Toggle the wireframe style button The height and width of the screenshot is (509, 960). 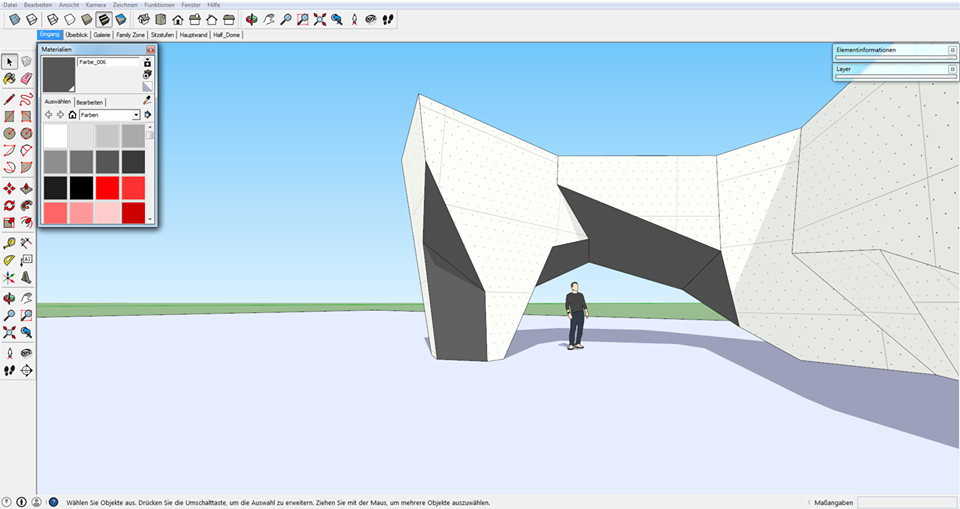53,19
